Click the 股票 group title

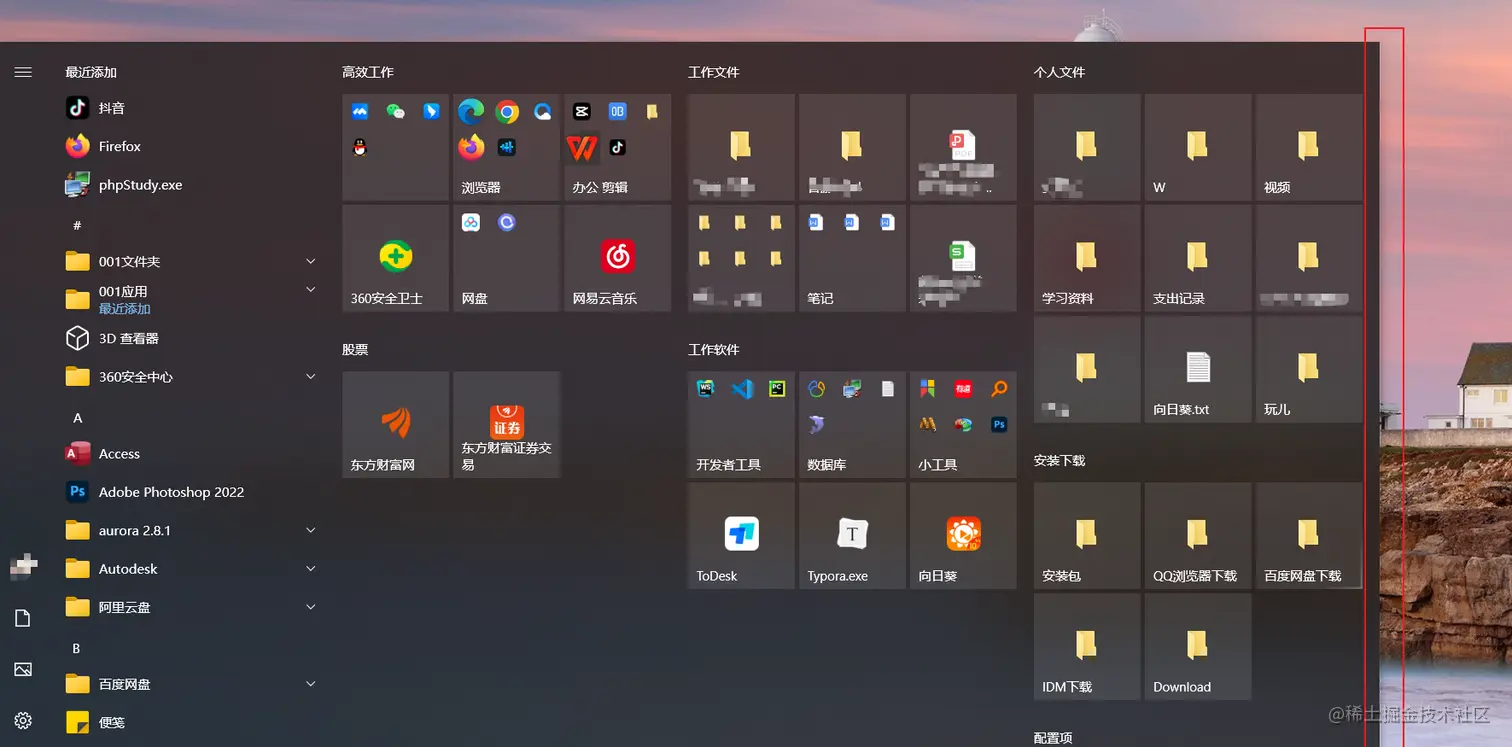click(355, 350)
